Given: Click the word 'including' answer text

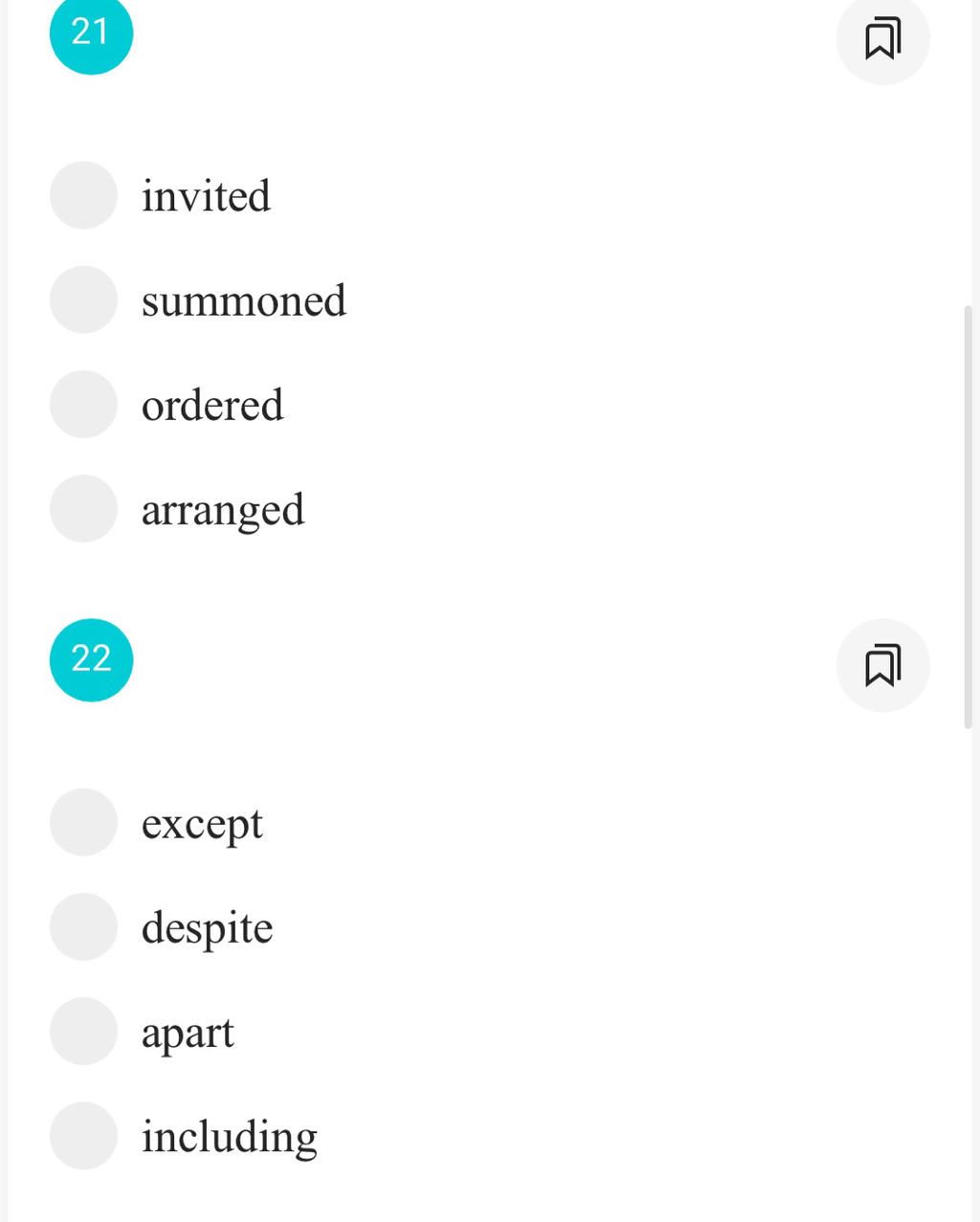Looking at the screenshot, I should [230, 1137].
